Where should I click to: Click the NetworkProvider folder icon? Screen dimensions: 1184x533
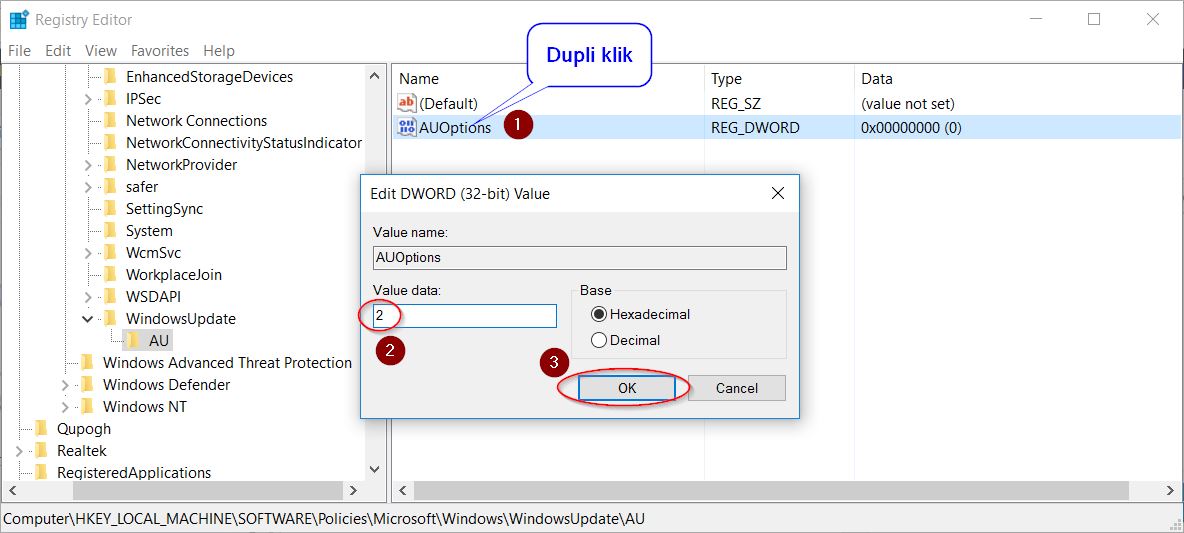110,165
